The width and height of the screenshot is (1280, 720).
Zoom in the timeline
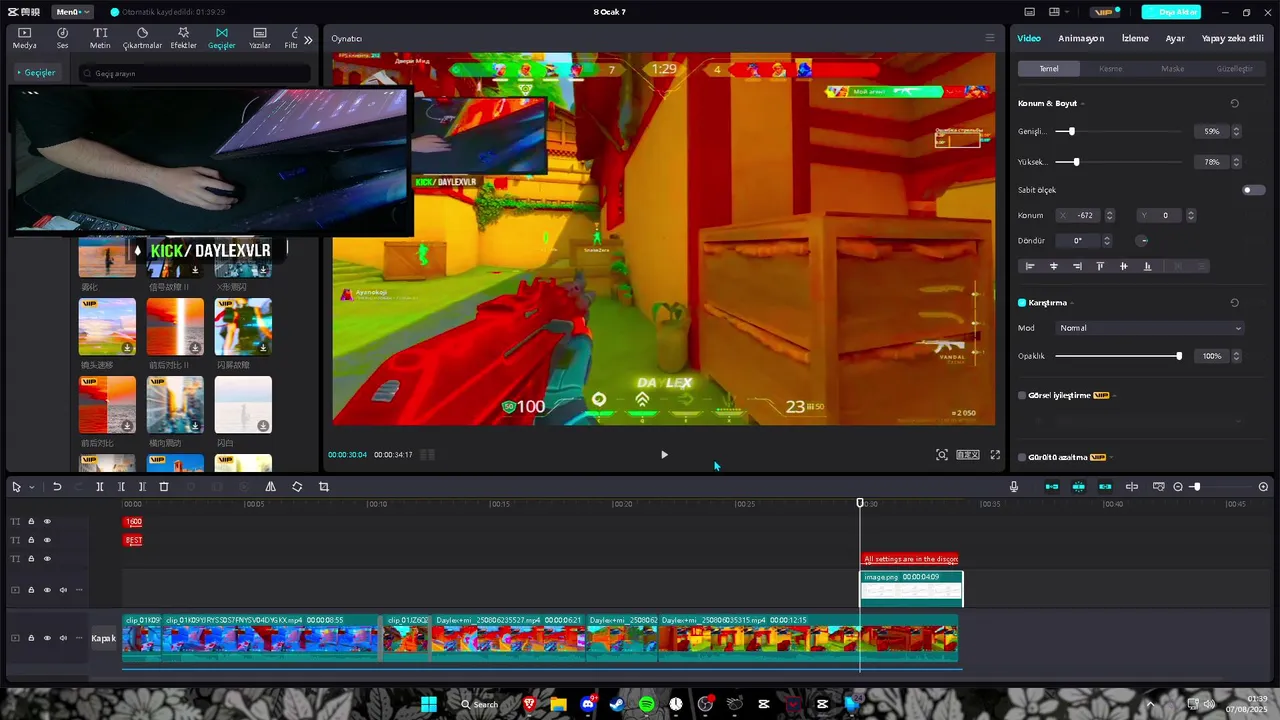1263,487
